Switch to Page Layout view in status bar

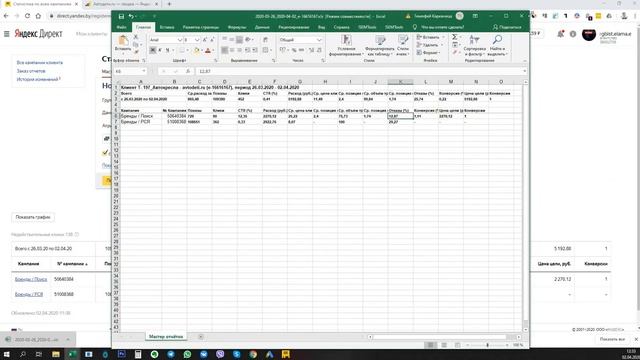[x=444, y=345]
